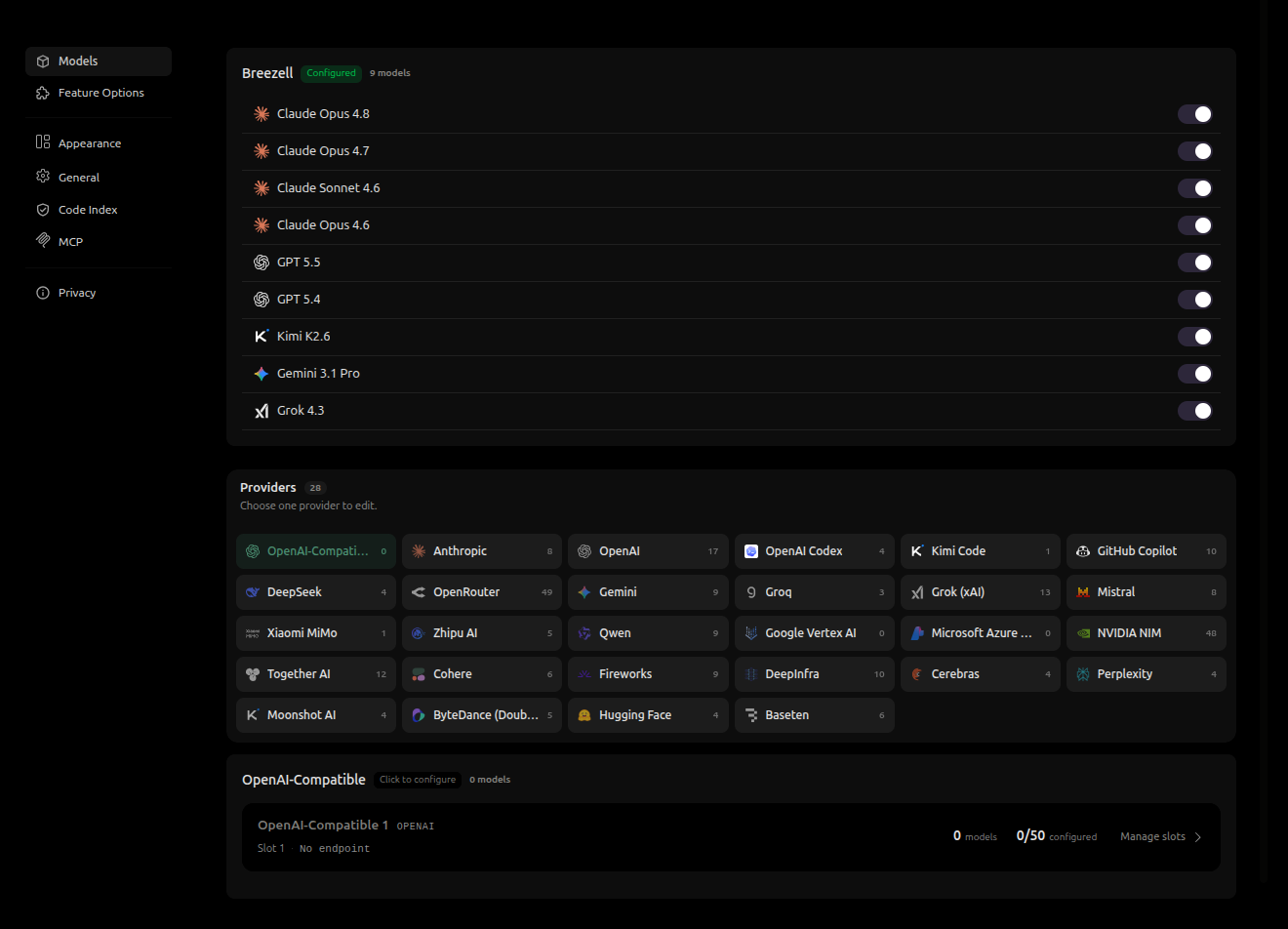Toggle Claude Opus 4.8 model switch
The height and width of the screenshot is (929, 1288).
pyautogui.click(x=1195, y=114)
